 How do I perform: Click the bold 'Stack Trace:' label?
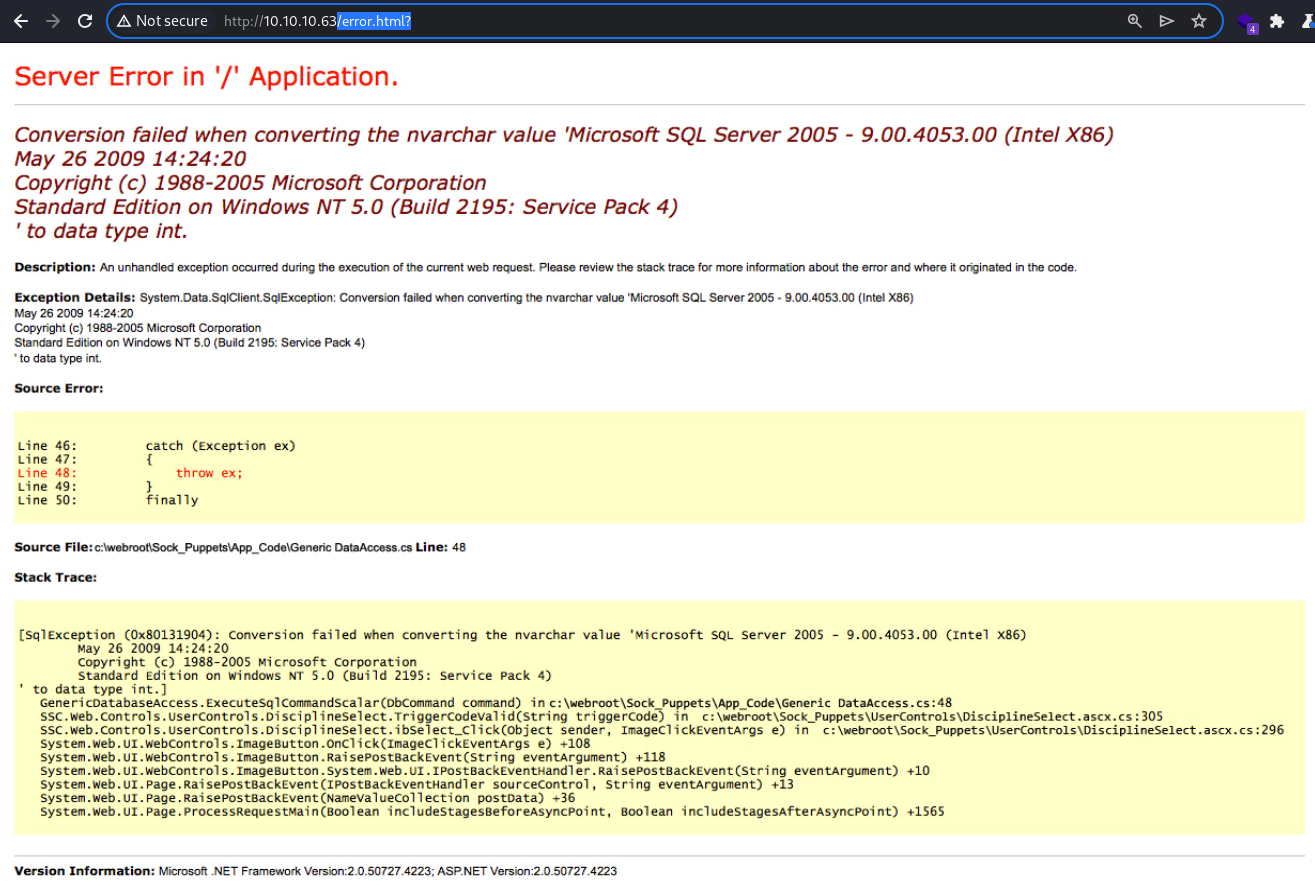point(56,578)
